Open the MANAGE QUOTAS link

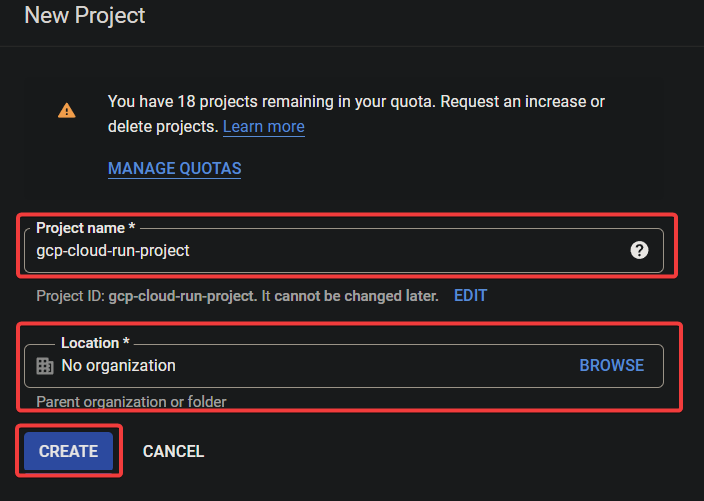tap(175, 168)
